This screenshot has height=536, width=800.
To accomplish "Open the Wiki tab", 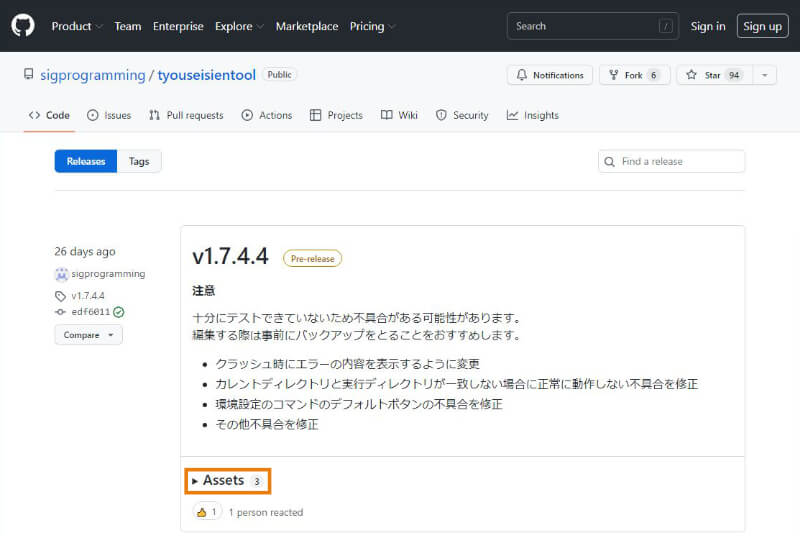I will tap(399, 115).
